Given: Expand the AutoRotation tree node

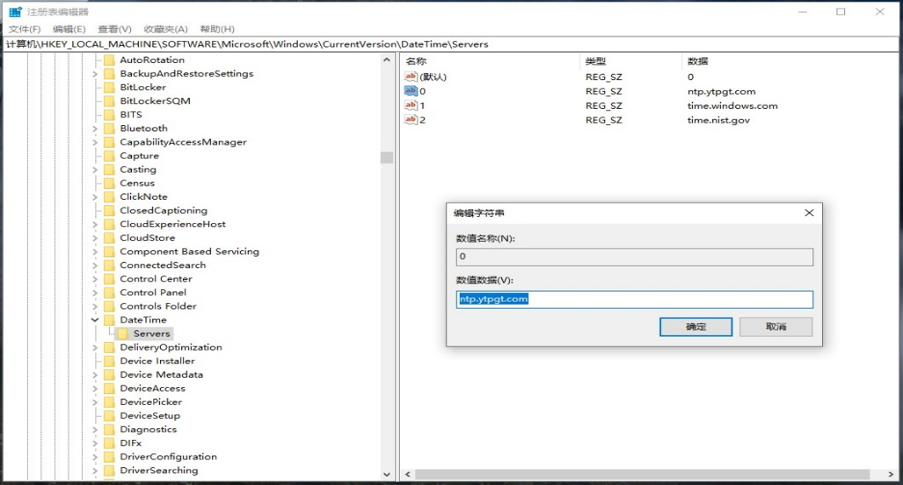Looking at the screenshot, I should [x=96, y=60].
